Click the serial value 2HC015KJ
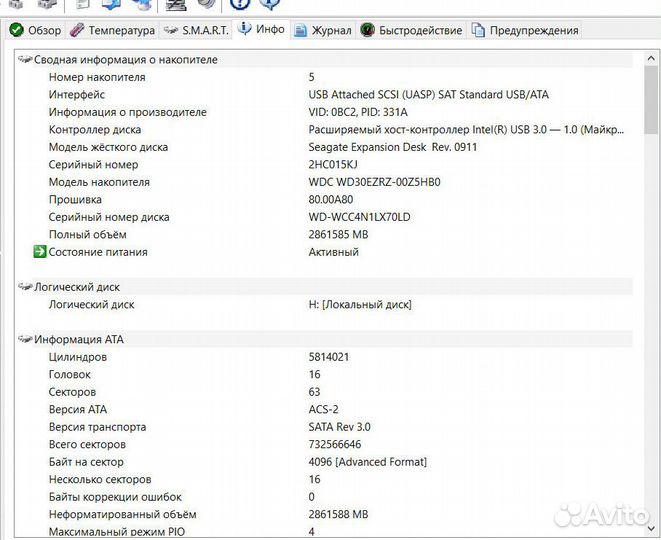 [x=333, y=165]
